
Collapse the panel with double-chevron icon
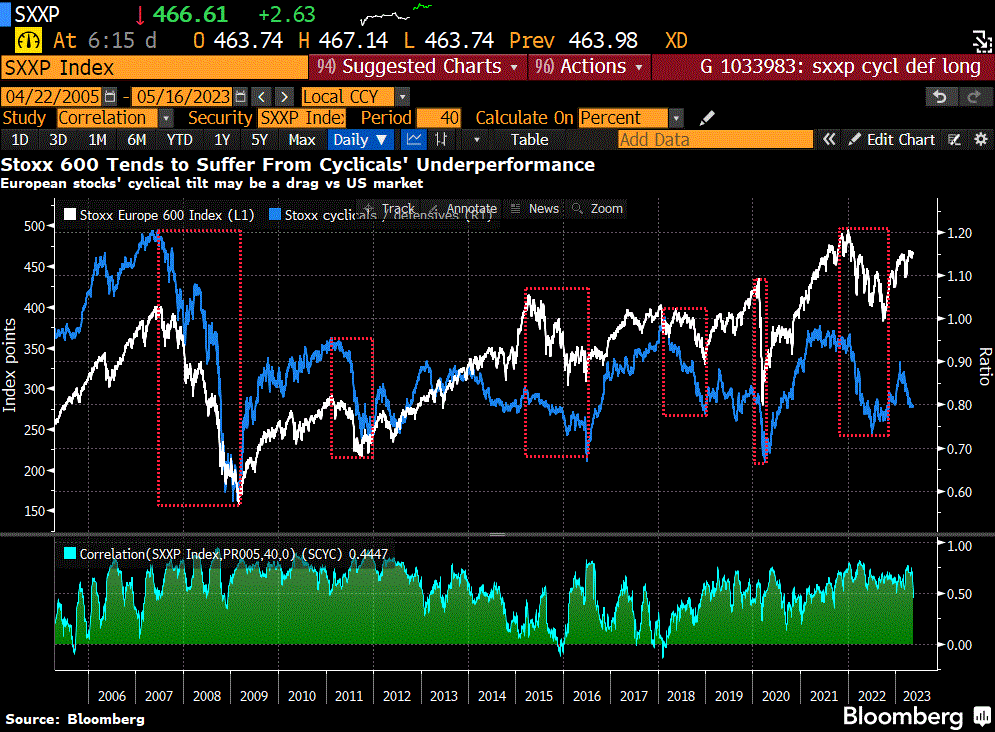click(829, 140)
